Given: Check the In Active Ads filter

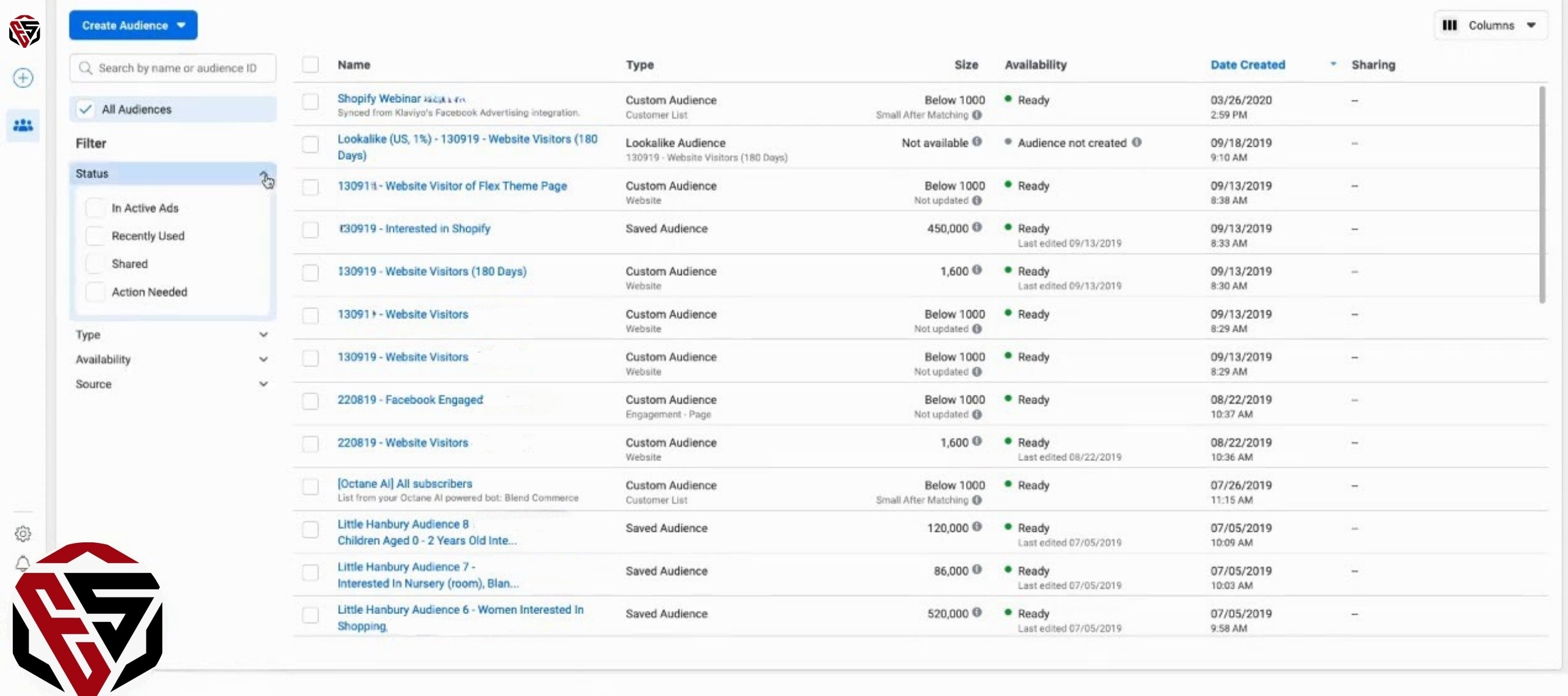Looking at the screenshot, I should click(x=95, y=208).
